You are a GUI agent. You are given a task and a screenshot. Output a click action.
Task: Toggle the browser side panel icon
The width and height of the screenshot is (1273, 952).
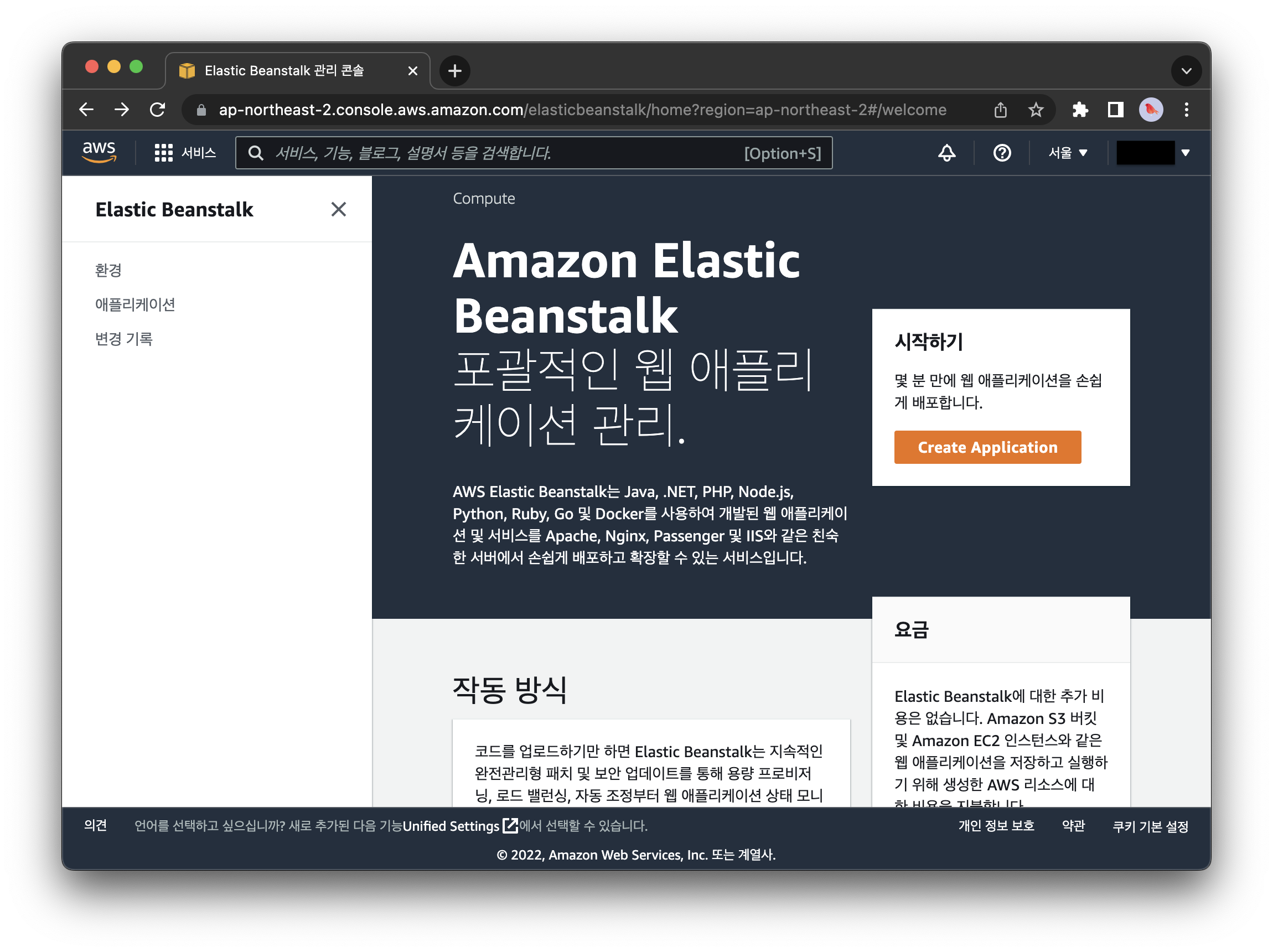1115,110
